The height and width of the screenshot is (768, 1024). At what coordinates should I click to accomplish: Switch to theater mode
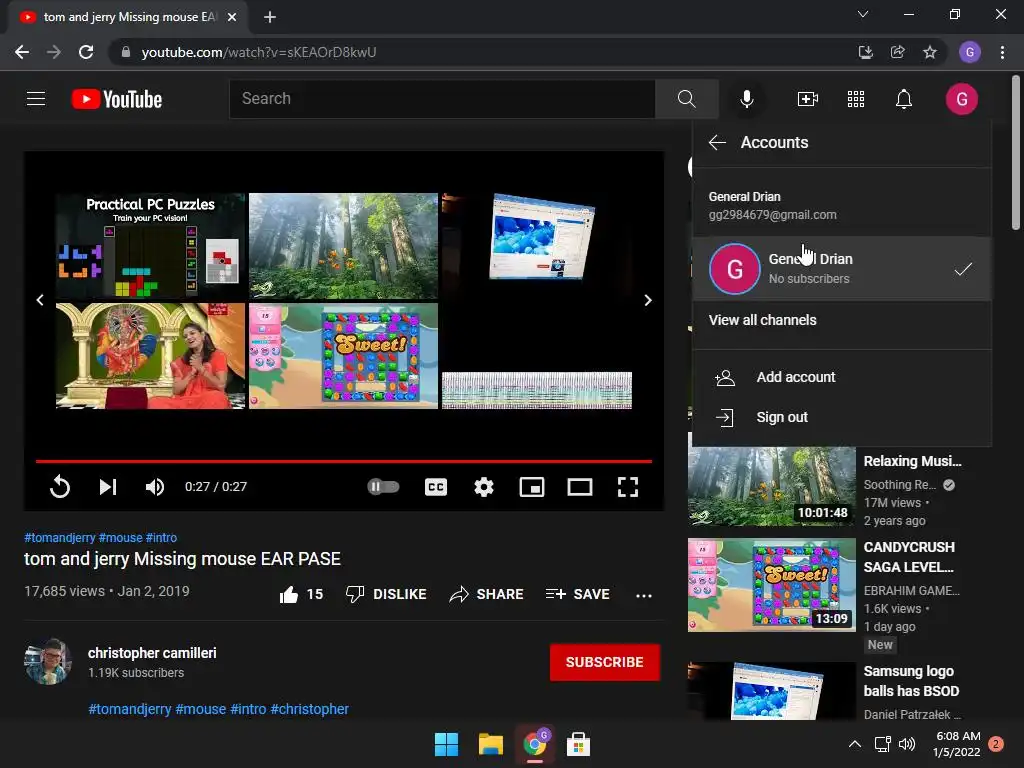click(580, 487)
